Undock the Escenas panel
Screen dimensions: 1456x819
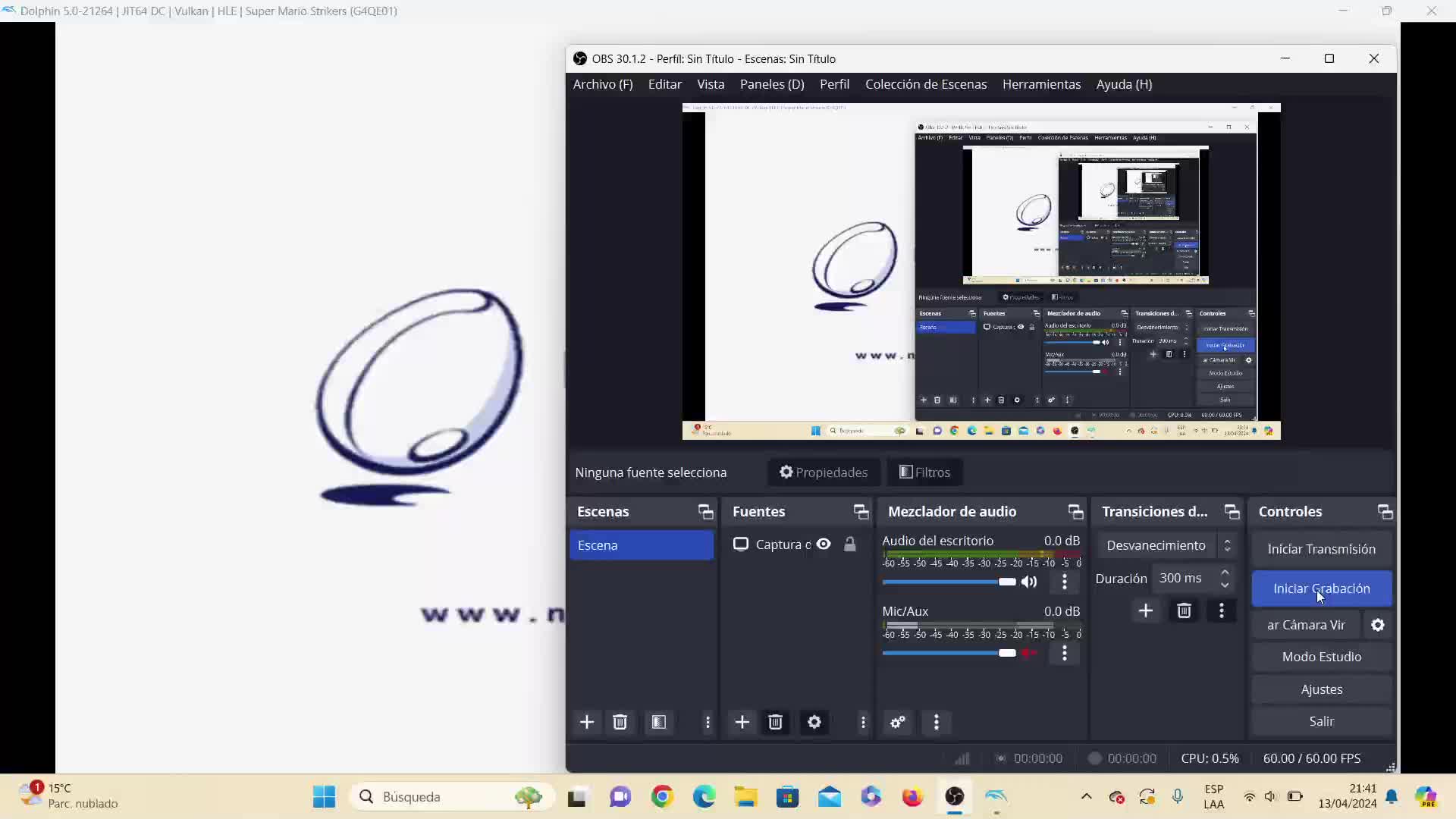706,512
